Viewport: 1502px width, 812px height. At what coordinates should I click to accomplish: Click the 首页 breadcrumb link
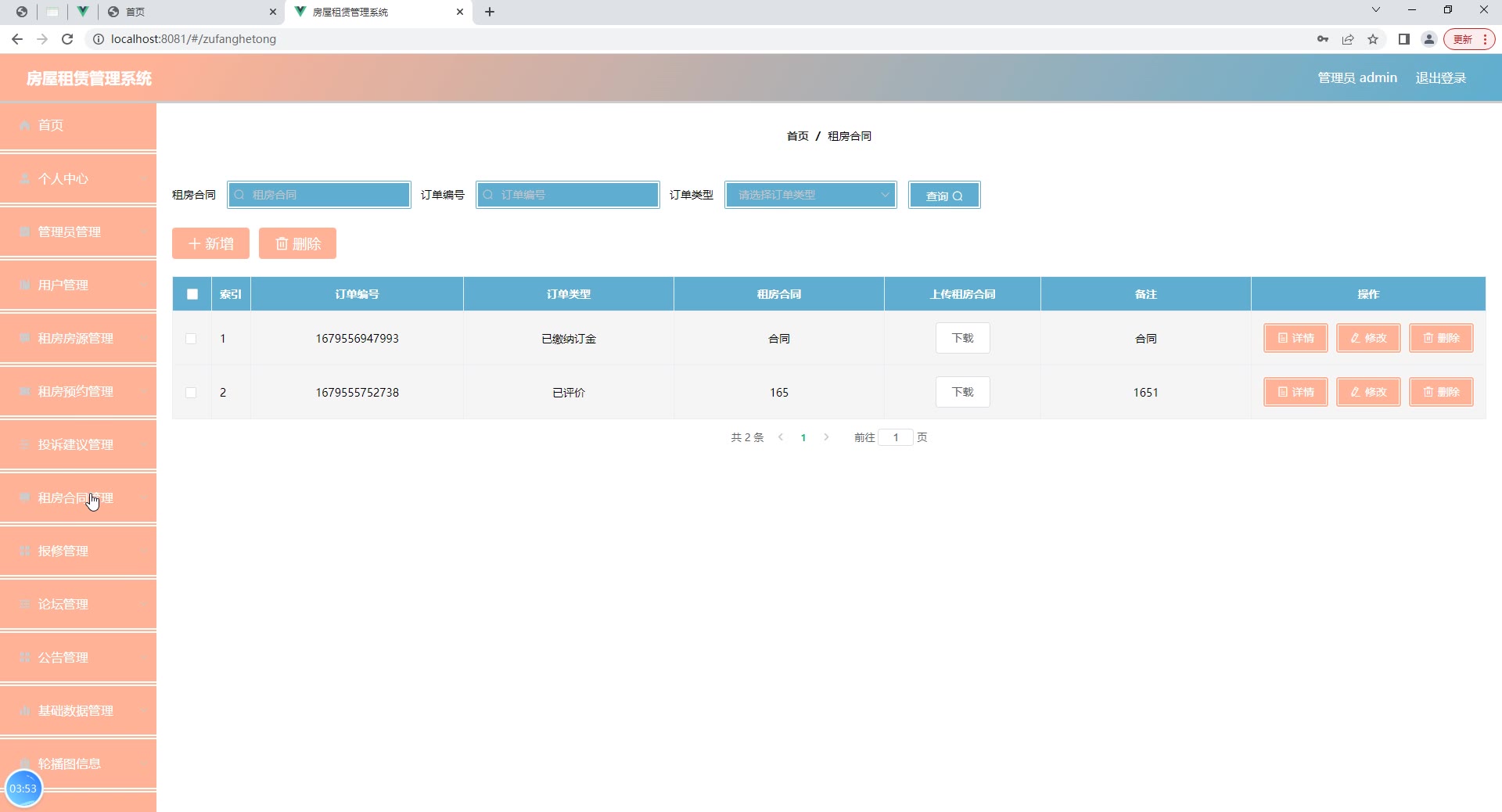[x=797, y=136]
